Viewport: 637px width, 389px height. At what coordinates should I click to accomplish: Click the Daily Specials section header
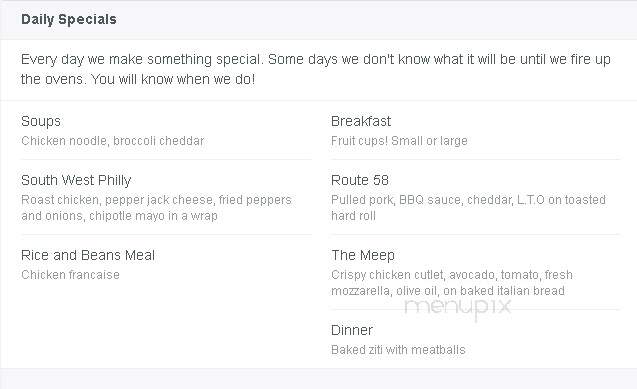[x=69, y=19]
